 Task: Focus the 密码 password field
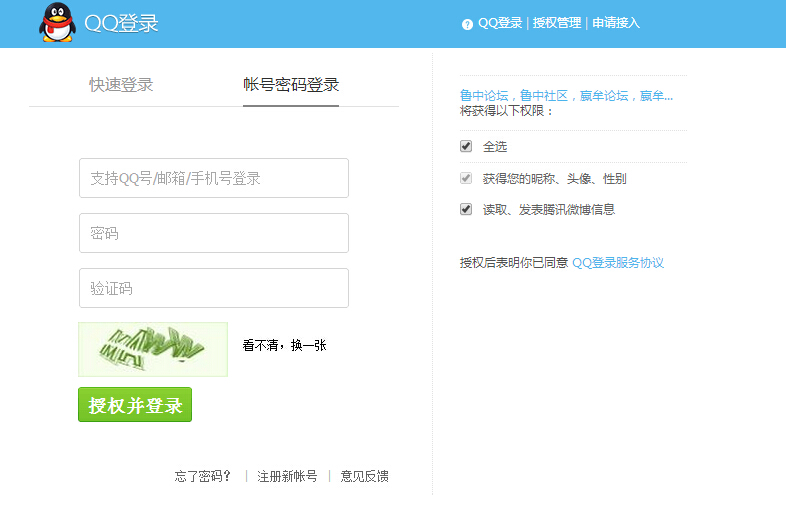coord(214,233)
